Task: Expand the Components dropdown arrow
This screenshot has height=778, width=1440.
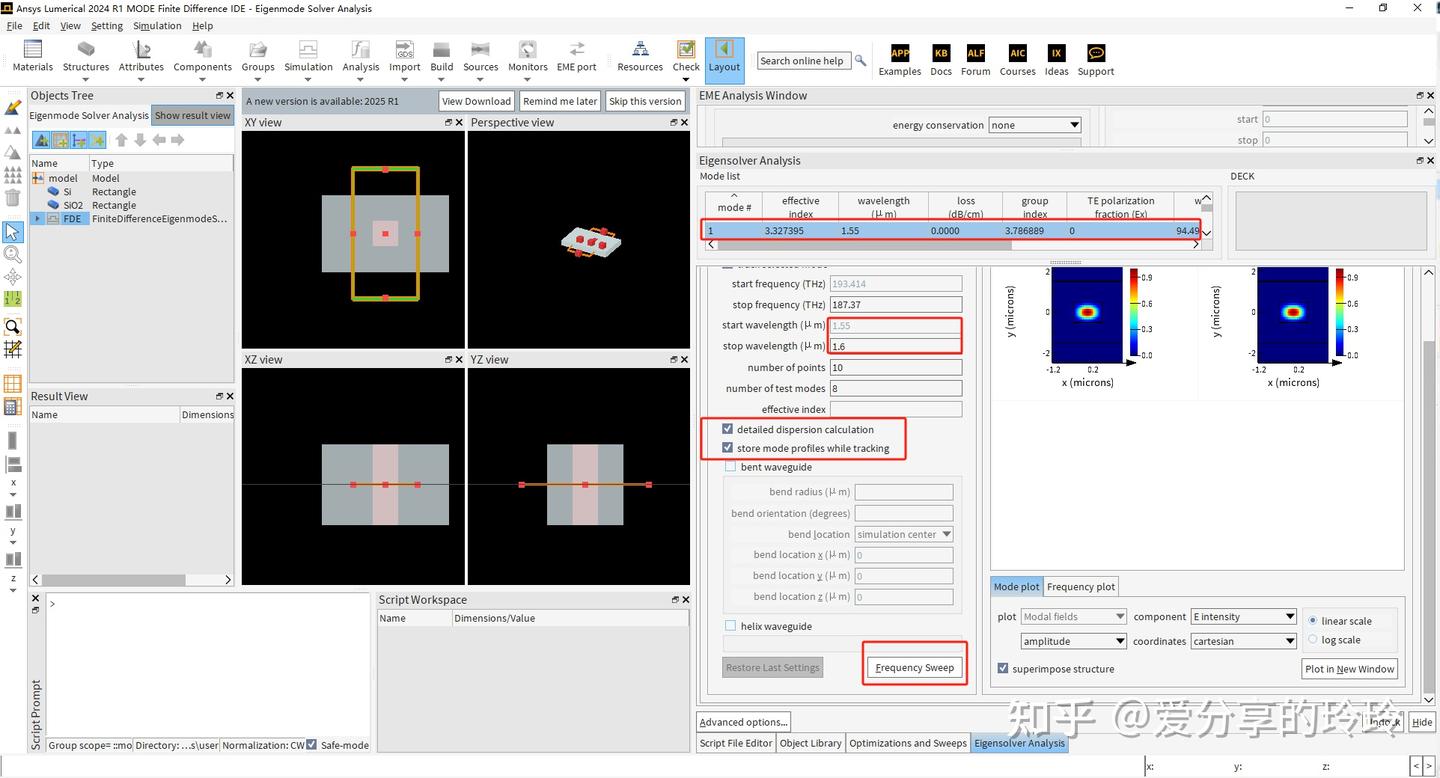Action: coord(202,79)
